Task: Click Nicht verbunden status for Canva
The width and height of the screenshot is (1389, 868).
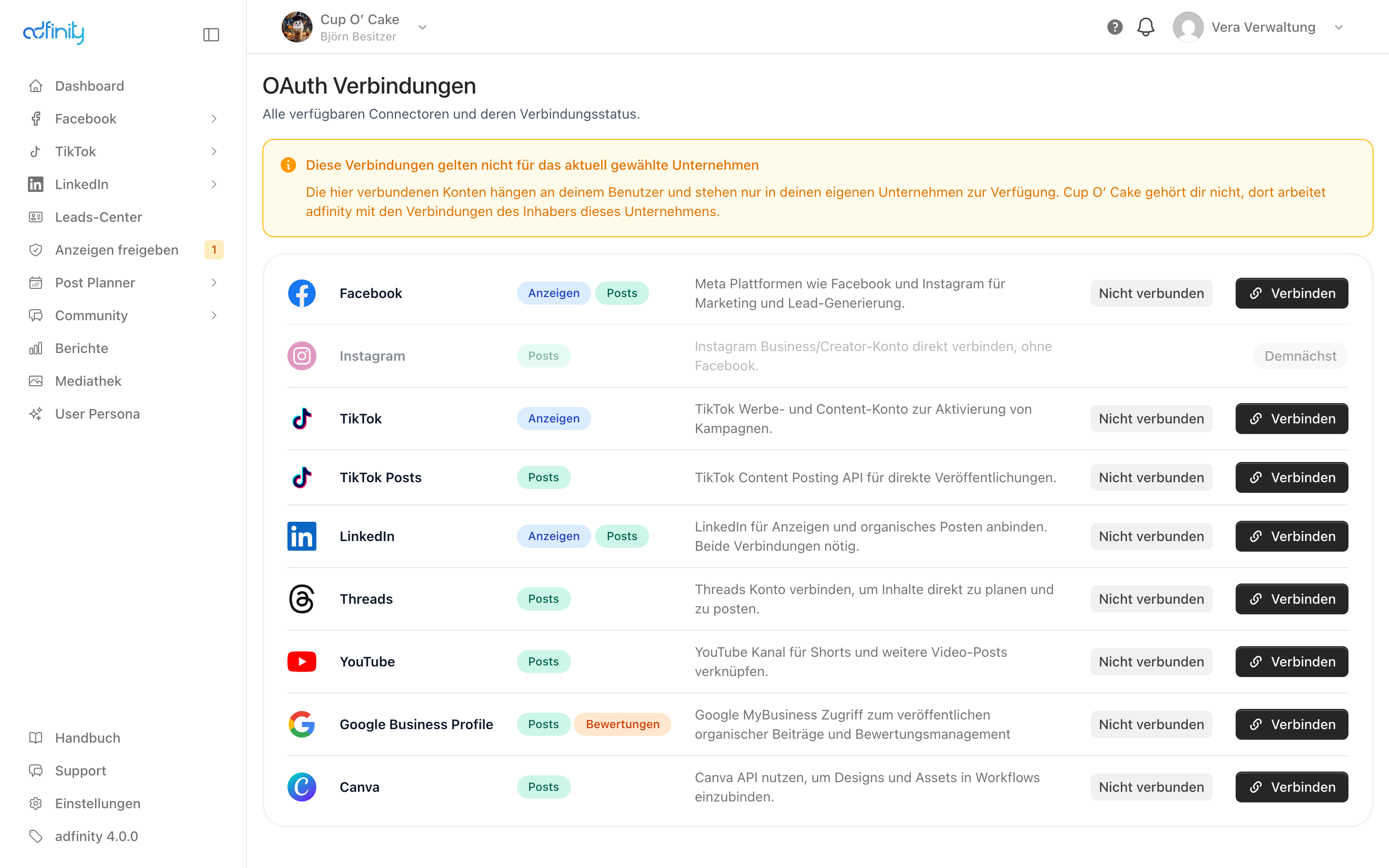Action: click(1151, 787)
